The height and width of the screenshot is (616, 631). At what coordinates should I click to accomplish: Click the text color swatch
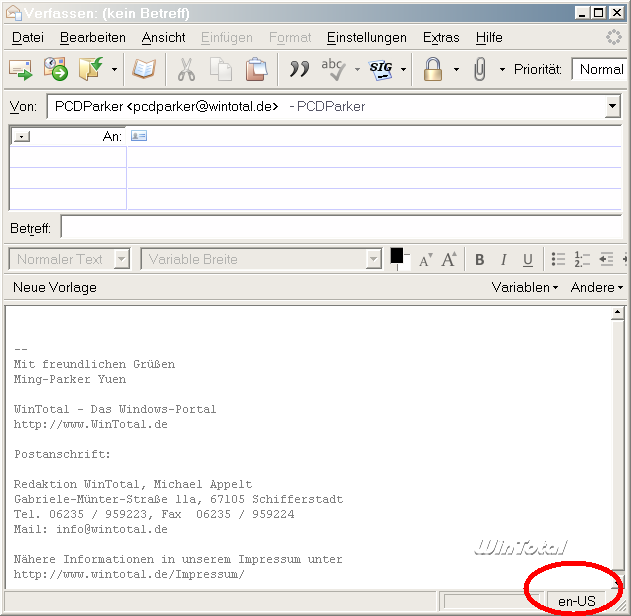click(x=397, y=256)
